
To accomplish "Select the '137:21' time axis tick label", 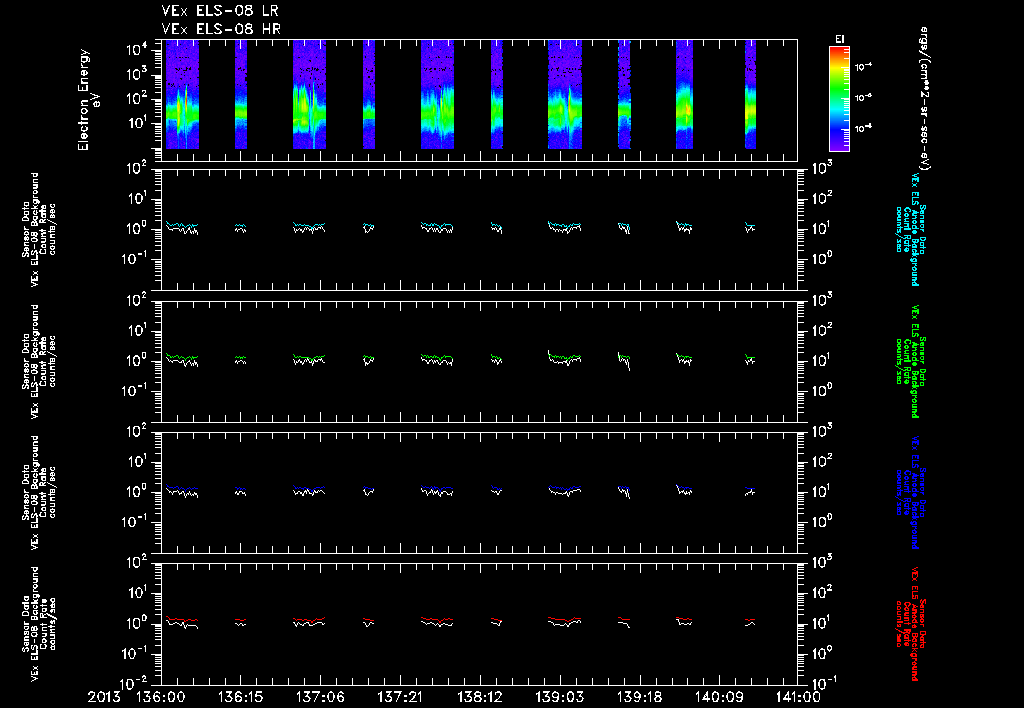I will click(400, 698).
